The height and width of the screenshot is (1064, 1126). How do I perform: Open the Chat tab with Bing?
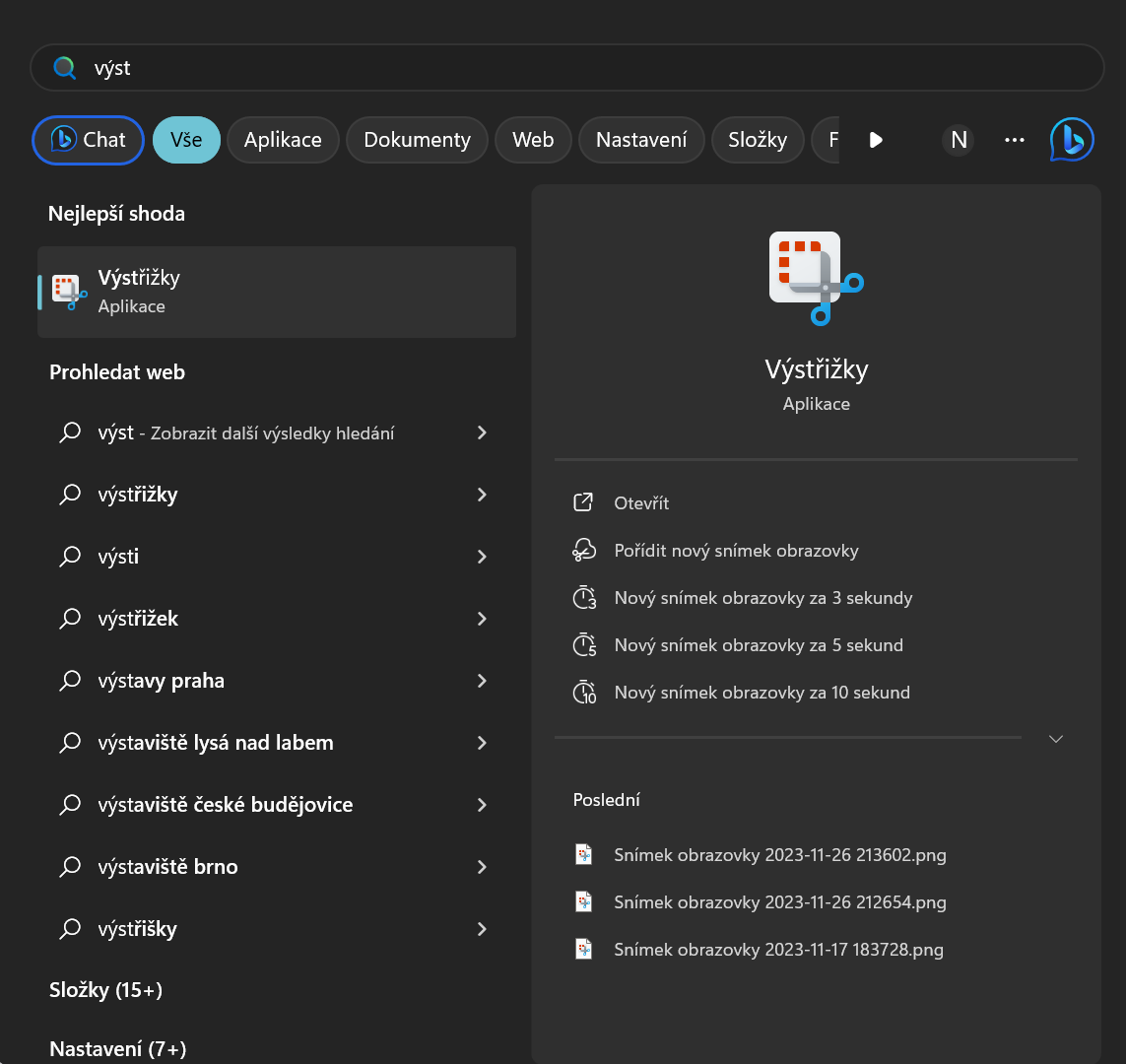pos(89,140)
